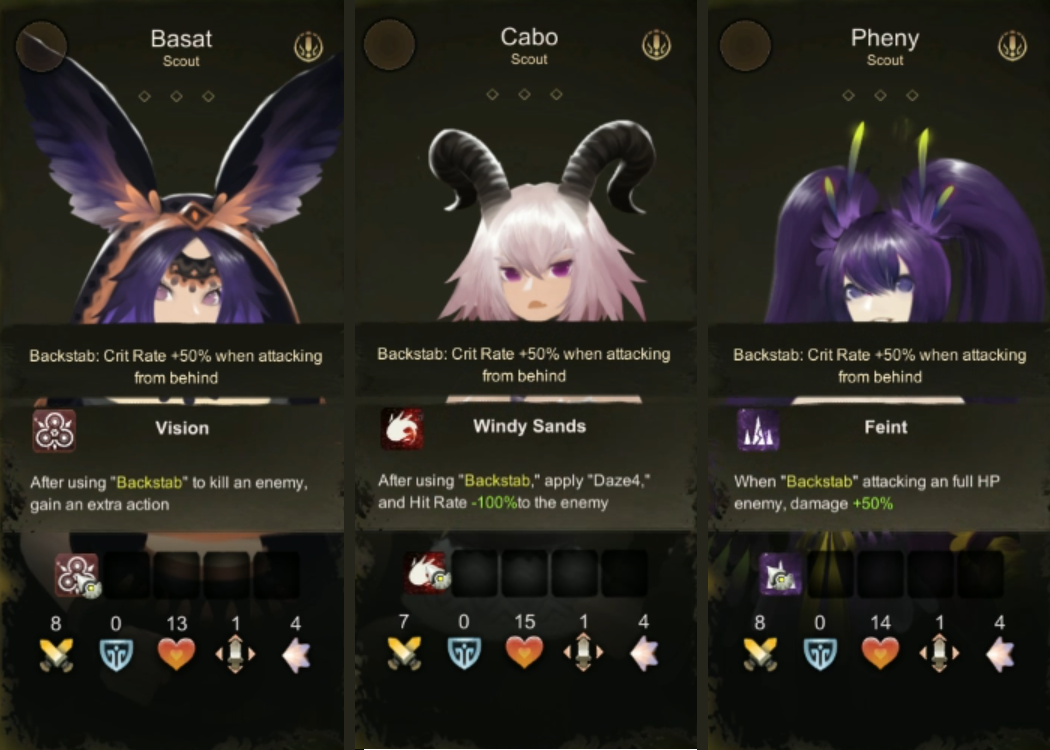This screenshot has height=750, width=1050.
Task: Click Pheny's pink speed arrow stat icon
Action: 1000,654
